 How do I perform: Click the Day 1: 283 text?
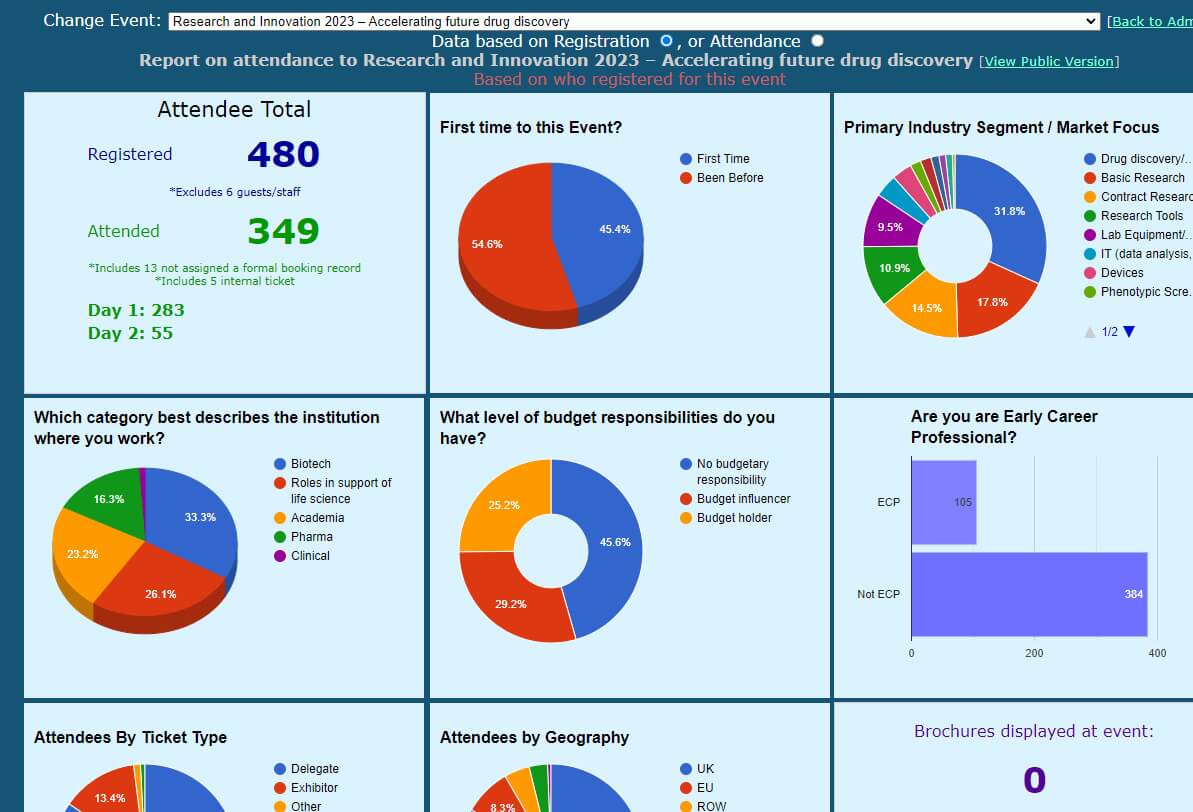coord(136,310)
